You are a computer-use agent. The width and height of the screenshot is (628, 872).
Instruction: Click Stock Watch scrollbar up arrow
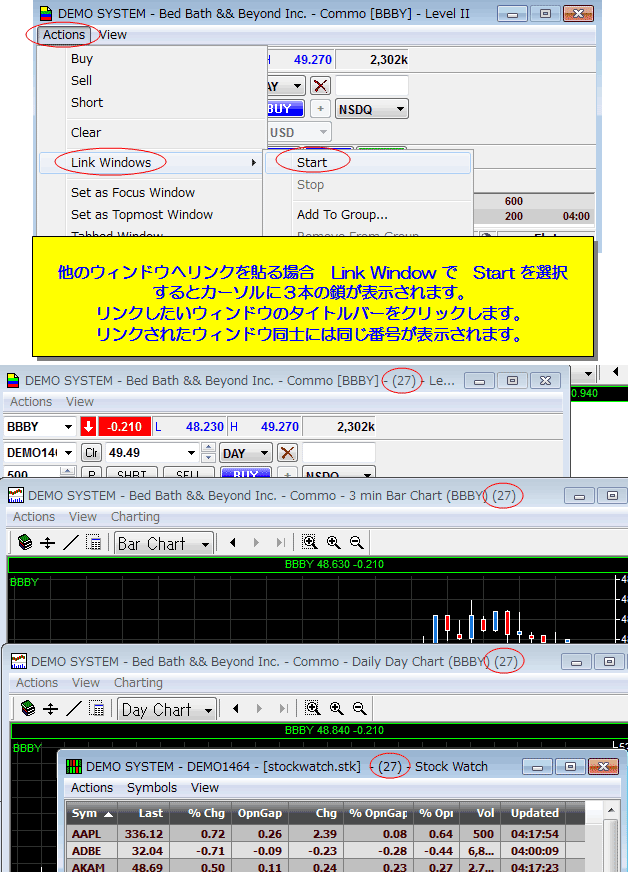coord(610,810)
